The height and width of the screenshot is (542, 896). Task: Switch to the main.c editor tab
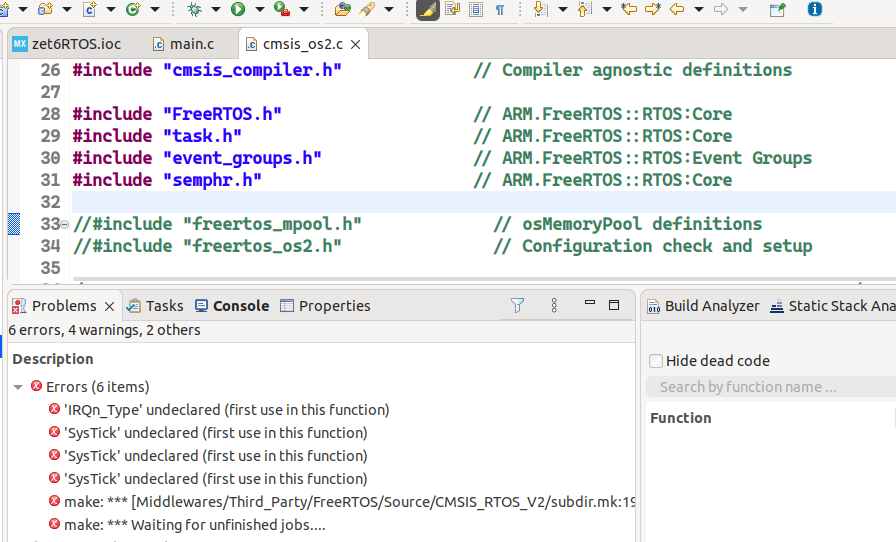(x=189, y=45)
